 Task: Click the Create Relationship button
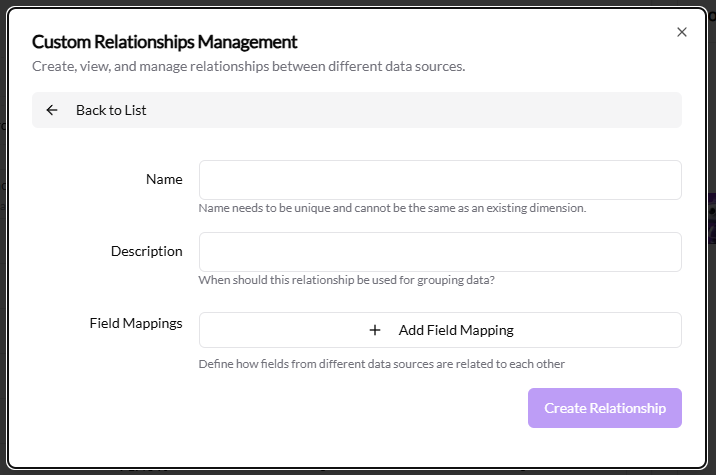click(x=604, y=408)
